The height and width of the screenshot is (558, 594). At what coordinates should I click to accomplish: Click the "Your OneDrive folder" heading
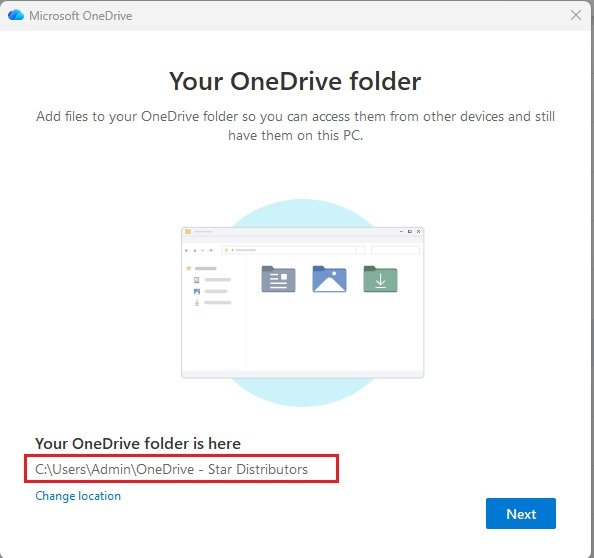click(295, 81)
